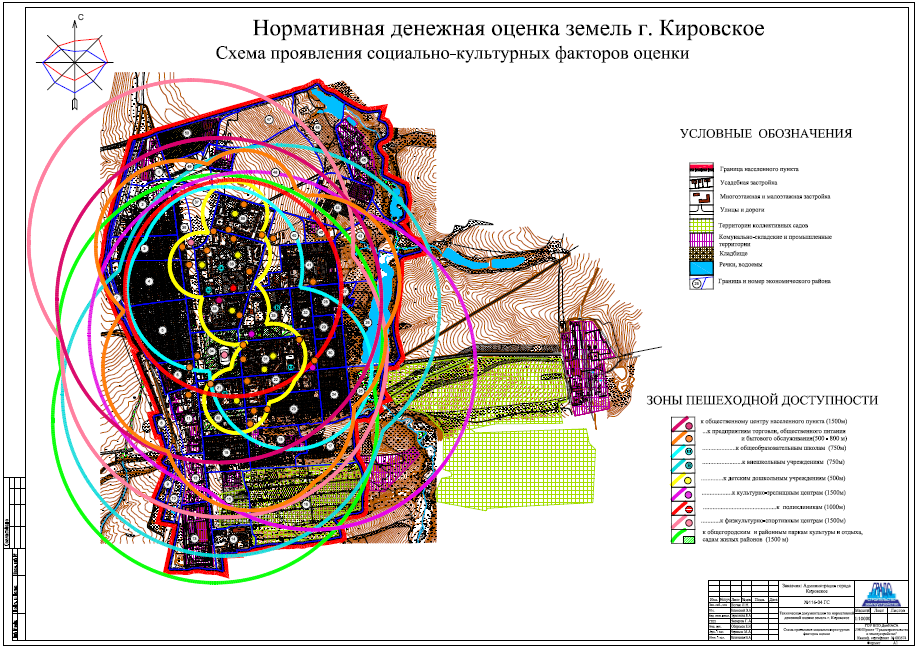Click the main map title text
The image size is (918, 648).
508,29
